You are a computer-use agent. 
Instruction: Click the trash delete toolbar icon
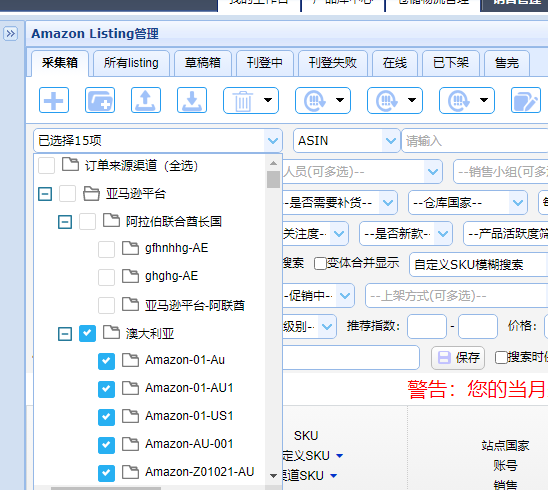pos(243,101)
